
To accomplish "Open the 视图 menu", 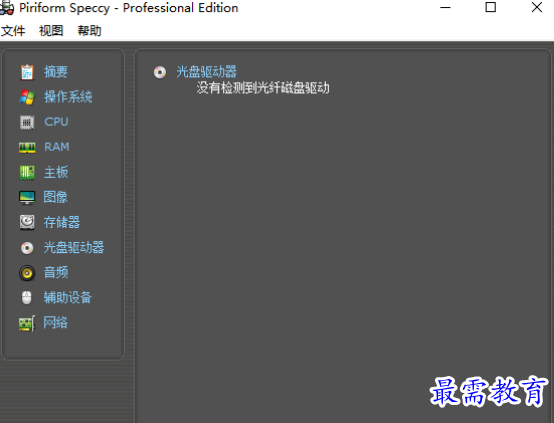I will click(51, 31).
